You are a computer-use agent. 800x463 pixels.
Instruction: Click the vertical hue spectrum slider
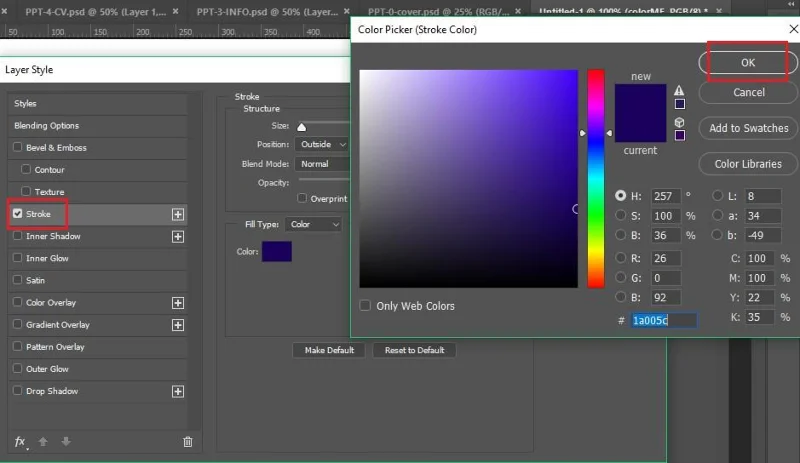[595, 179]
